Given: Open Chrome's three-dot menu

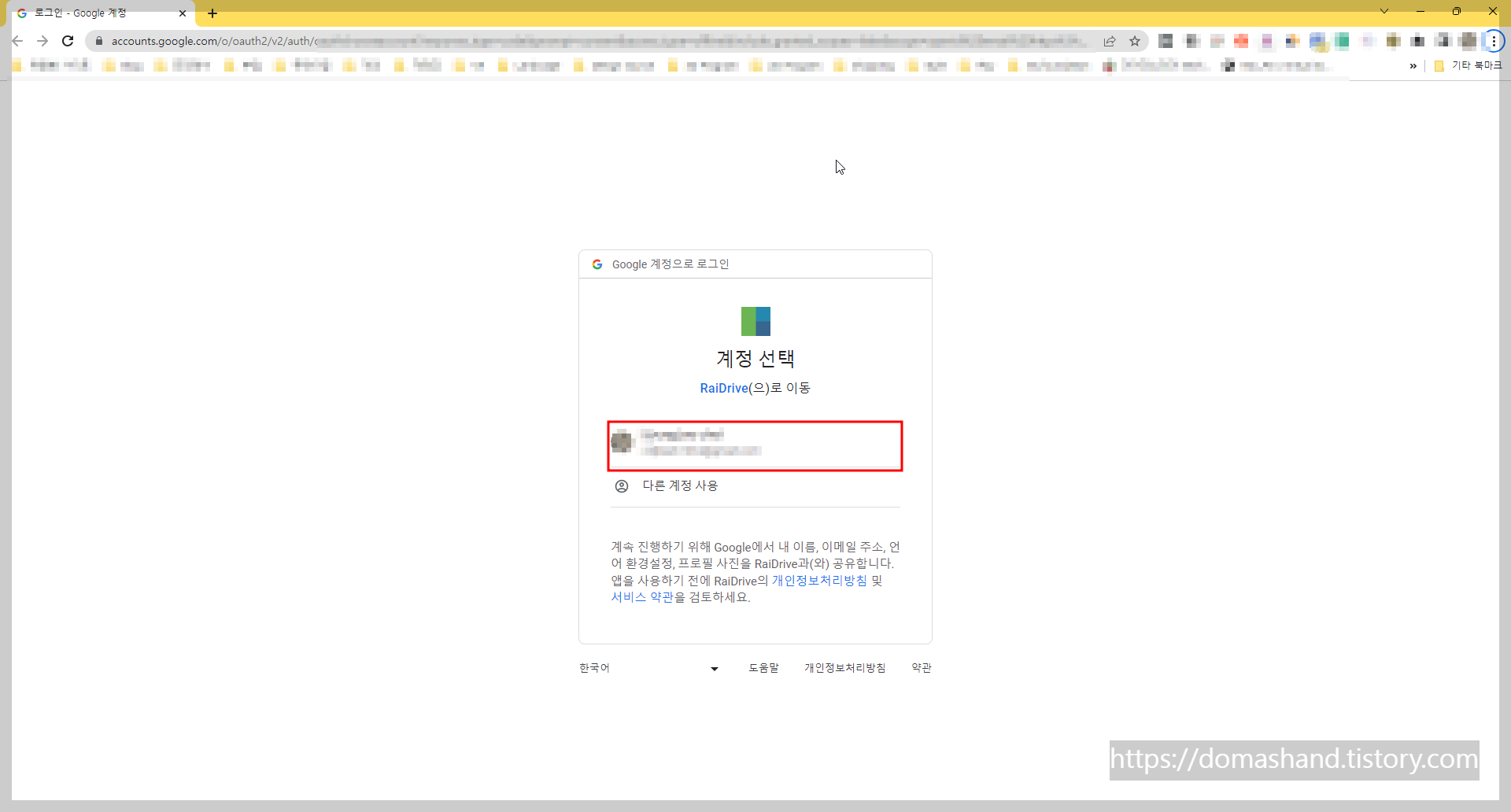Looking at the screenshot, I should click(1493, 41).
